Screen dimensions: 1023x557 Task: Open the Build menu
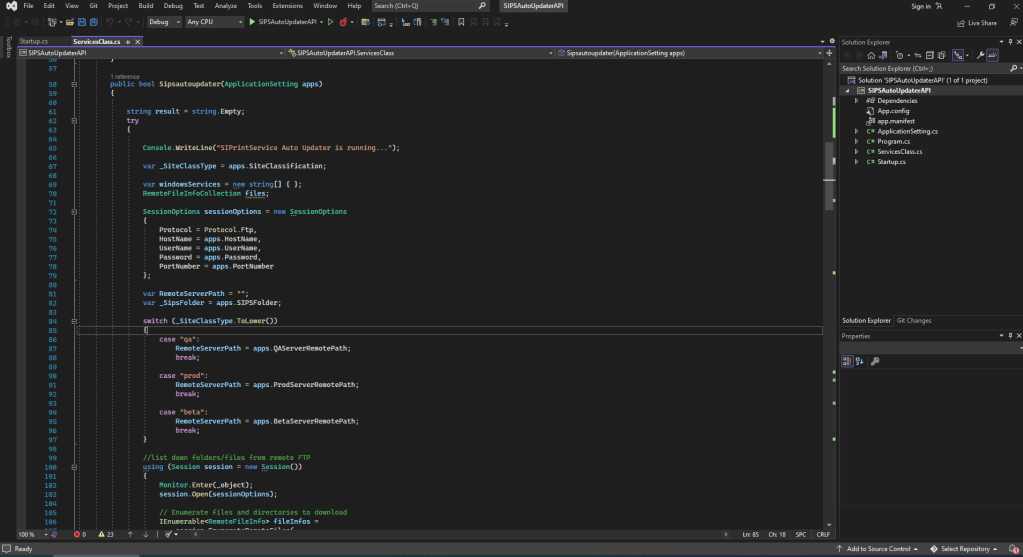pyautogui.click(x=146, y=6)
